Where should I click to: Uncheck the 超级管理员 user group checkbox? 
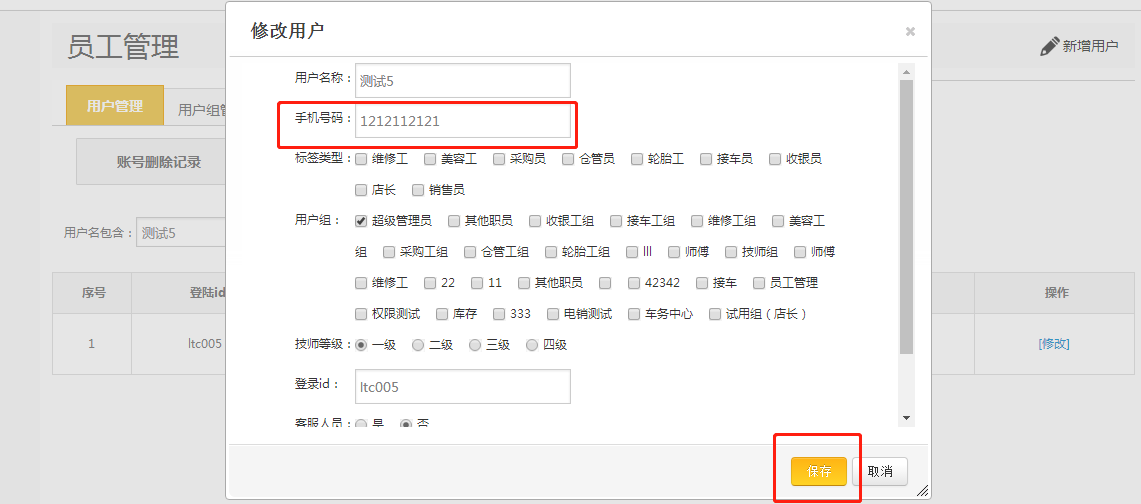coord(362,221)
